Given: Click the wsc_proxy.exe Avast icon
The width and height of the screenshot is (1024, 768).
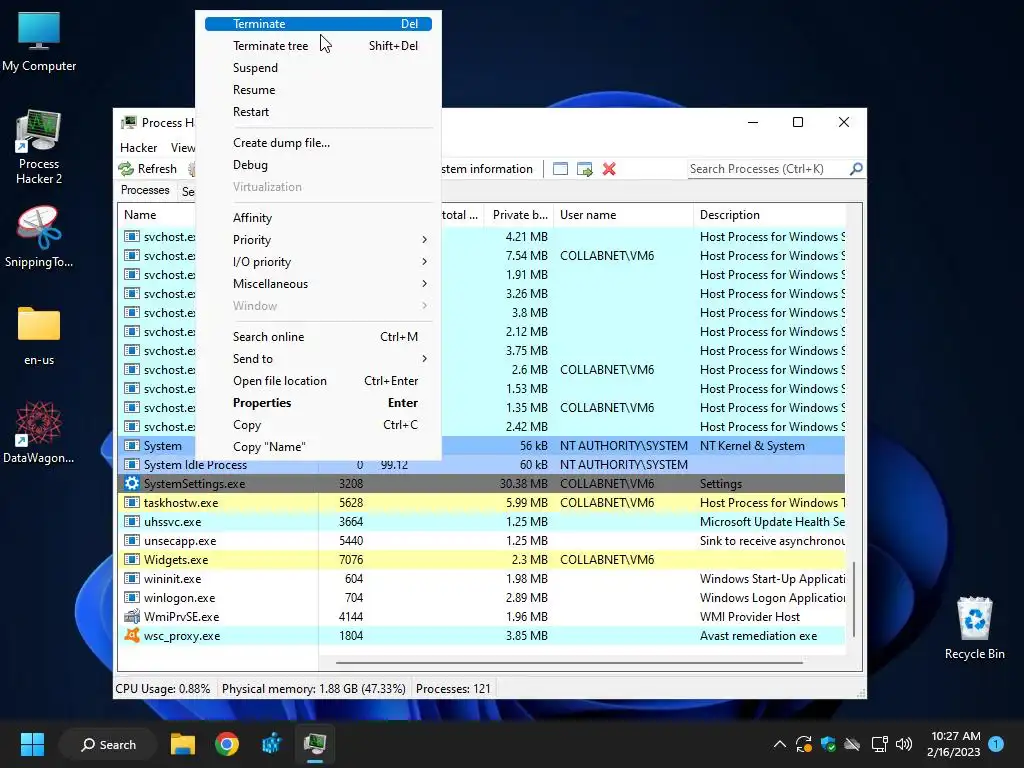Looking at the screenshot, I should coord(132,635).
